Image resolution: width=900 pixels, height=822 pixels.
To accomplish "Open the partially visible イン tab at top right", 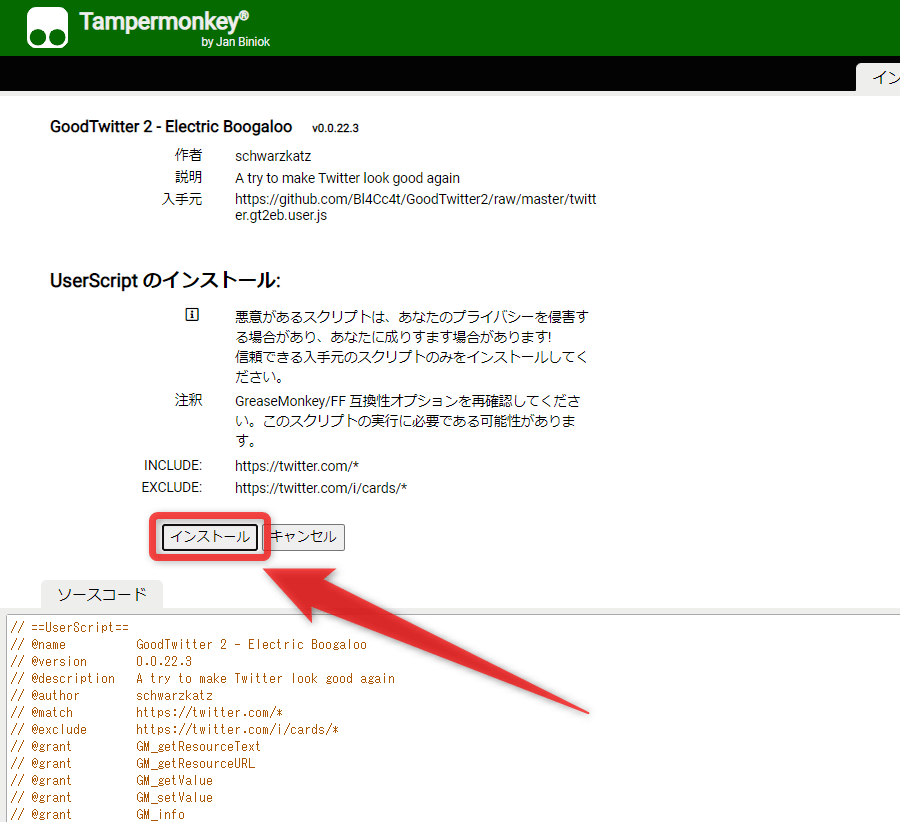I will [x=879, y=77].
